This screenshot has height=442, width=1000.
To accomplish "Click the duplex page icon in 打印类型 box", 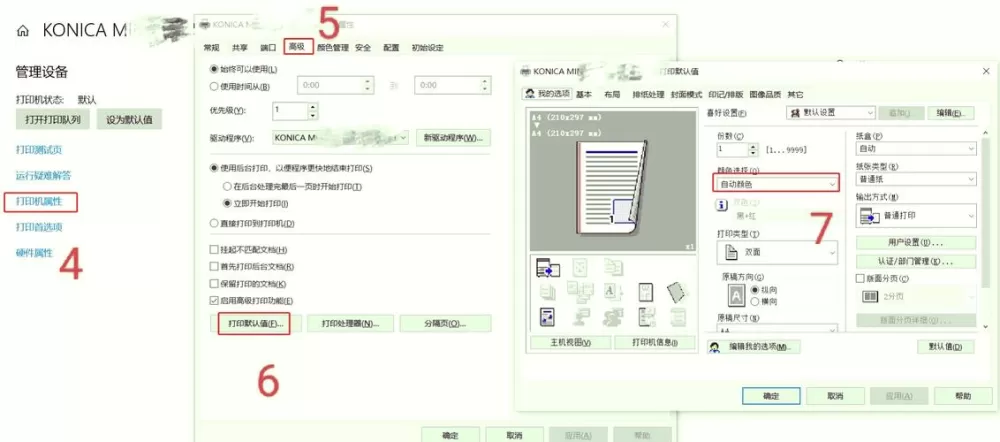I will pyautogui.click(x=731, y=252).
